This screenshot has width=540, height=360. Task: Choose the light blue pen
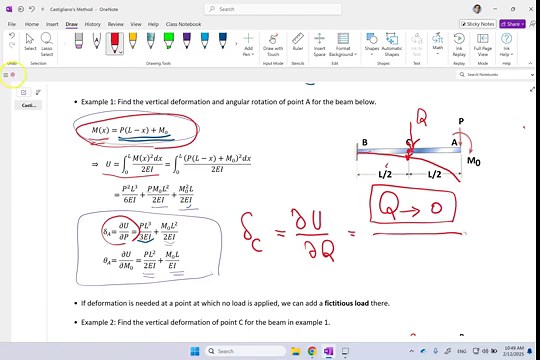[205, 41]
